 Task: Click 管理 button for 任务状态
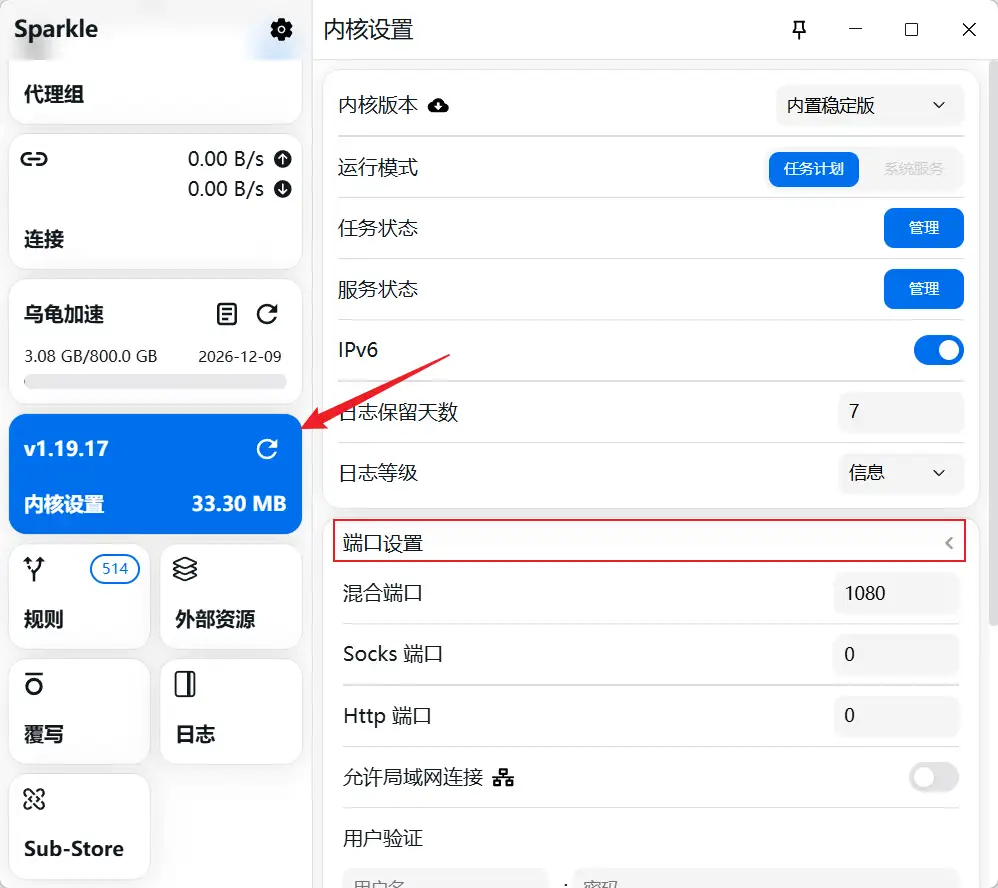(x=923, y=228)
